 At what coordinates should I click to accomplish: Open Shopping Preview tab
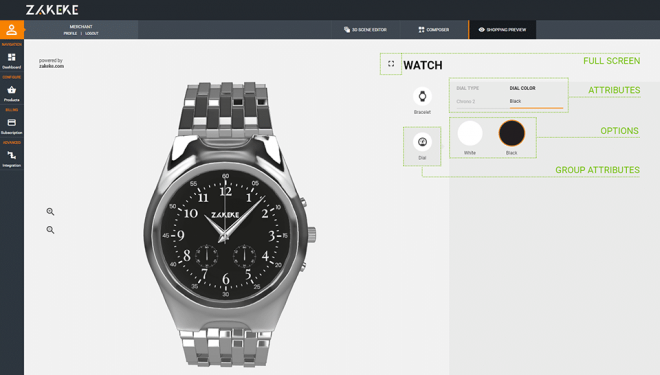coord(502,29)
